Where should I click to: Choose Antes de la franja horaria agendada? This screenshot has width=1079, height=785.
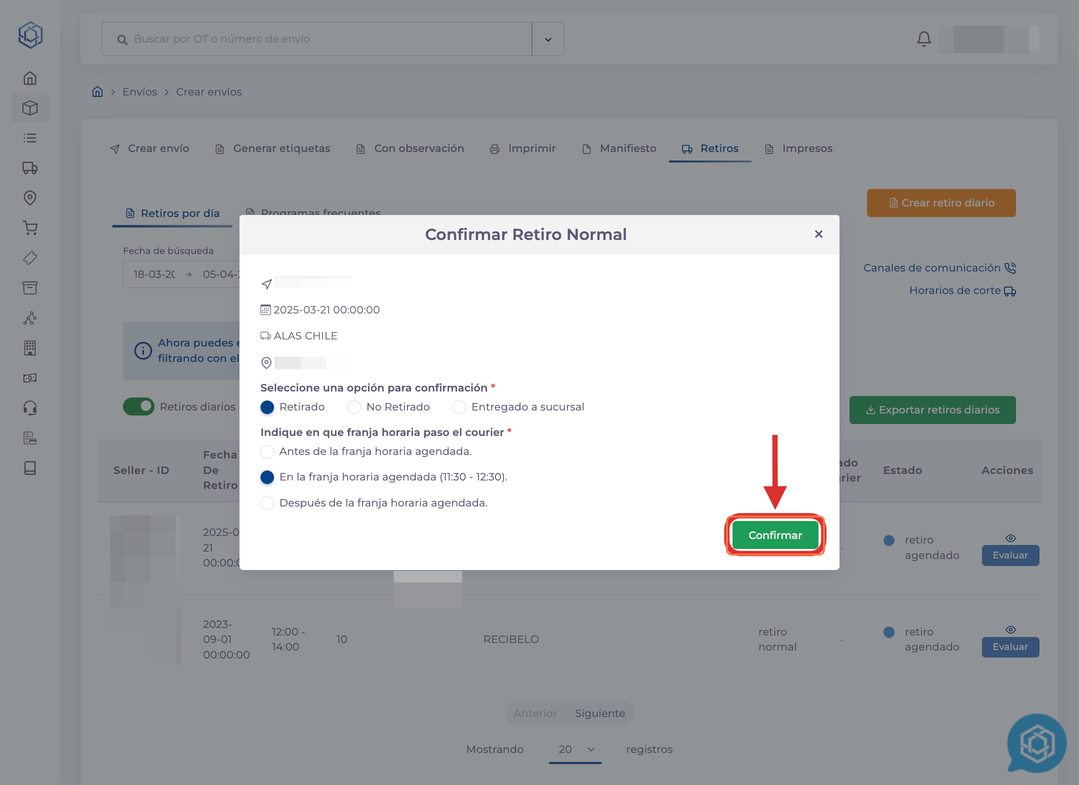267,452
